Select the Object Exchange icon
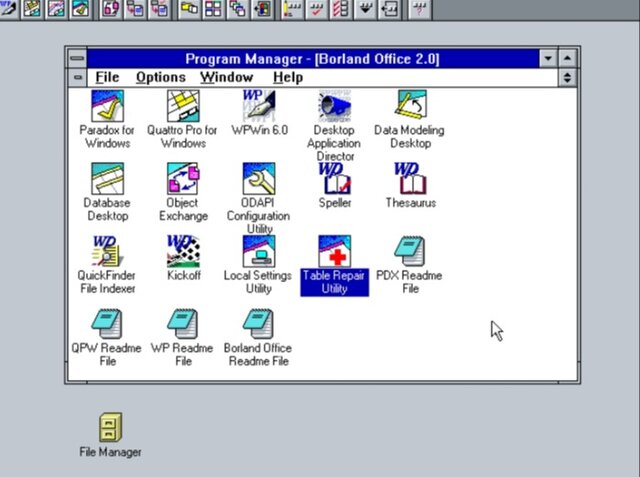The width and height of the screenshot is (640, 477). pyautogui.click(x=183, y=178)
